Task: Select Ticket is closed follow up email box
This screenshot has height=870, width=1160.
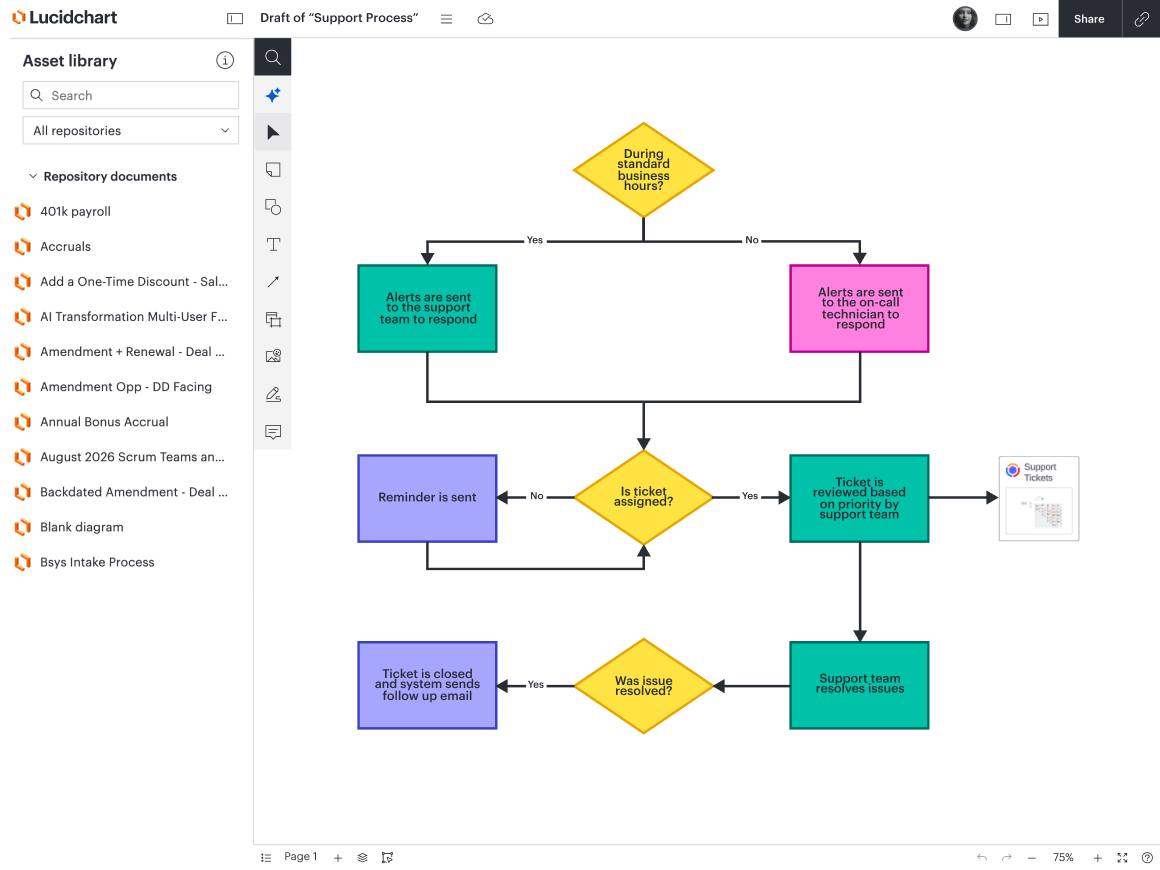Action: 427,685
